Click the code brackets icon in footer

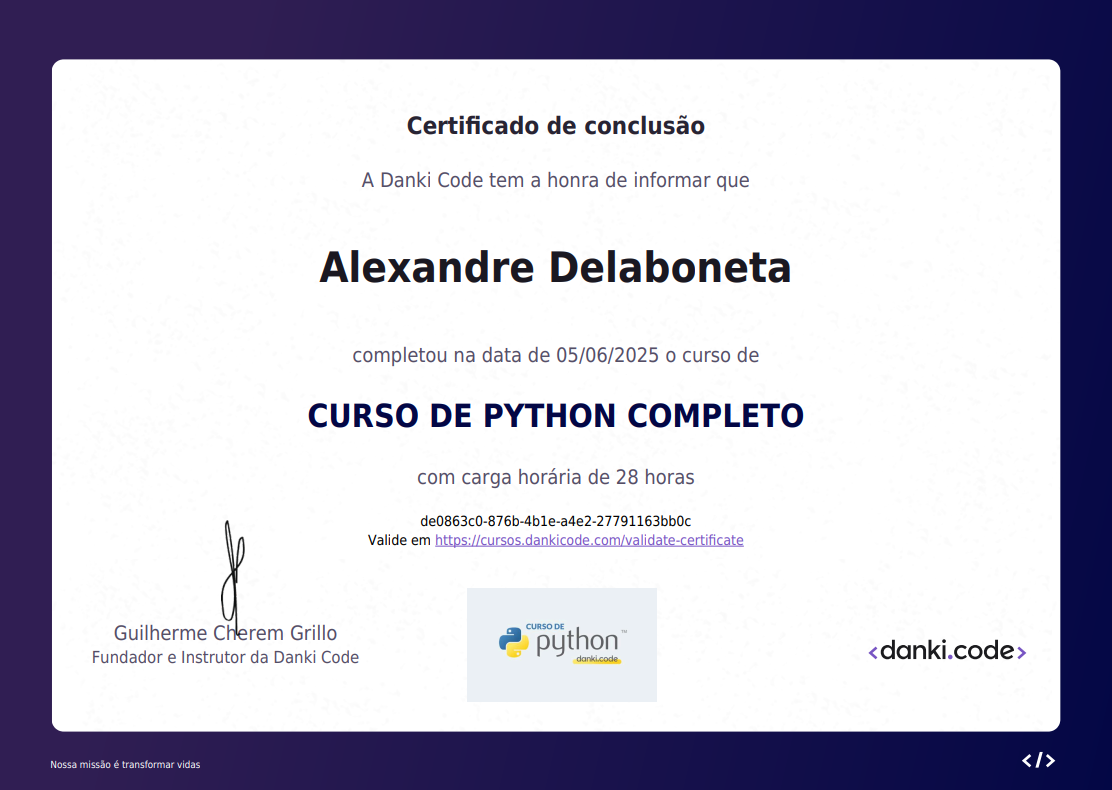click(1038, 760)
